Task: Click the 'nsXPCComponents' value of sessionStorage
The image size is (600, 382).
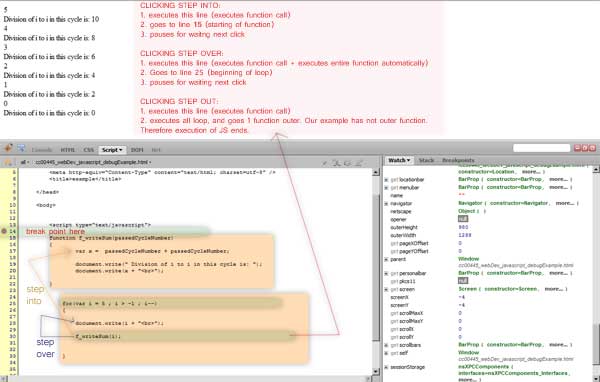Action: point(515,373)
